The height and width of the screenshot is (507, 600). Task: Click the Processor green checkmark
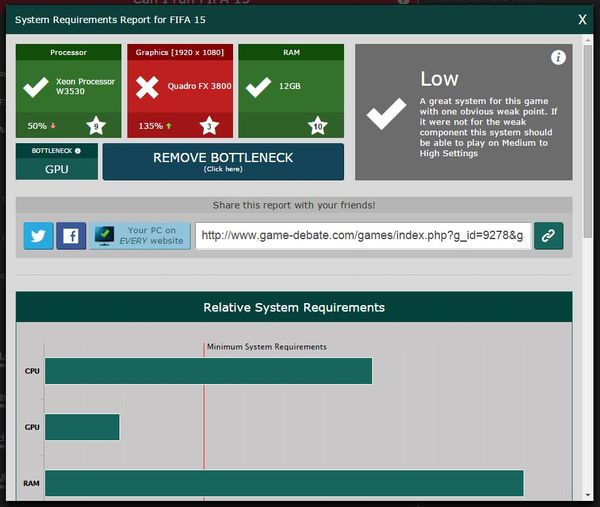36,87
